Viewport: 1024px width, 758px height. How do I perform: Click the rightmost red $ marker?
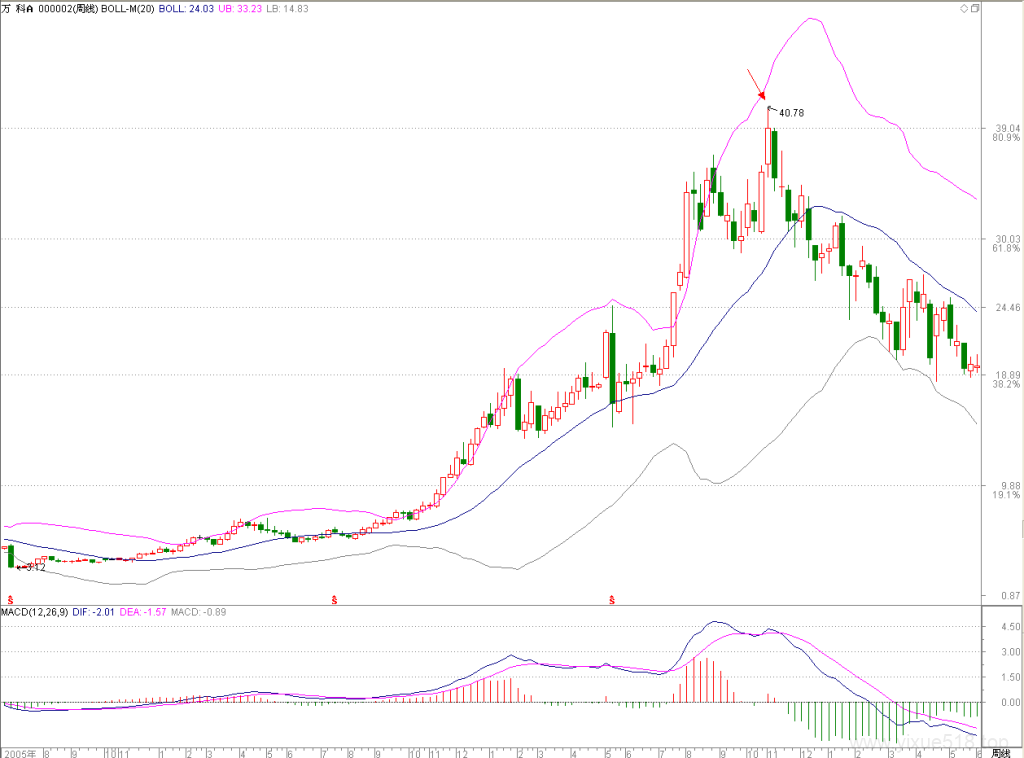click(x=612, y=599)
